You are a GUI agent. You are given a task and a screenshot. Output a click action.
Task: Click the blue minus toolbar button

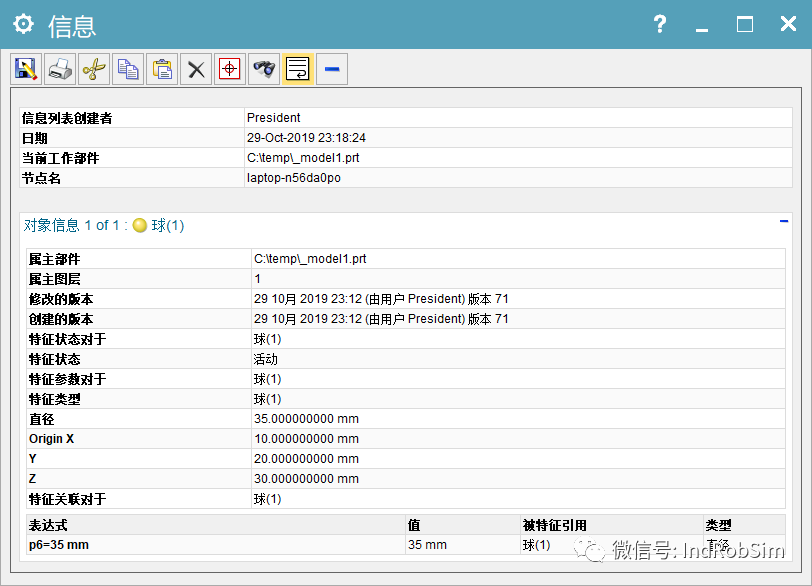click(331, 69)
